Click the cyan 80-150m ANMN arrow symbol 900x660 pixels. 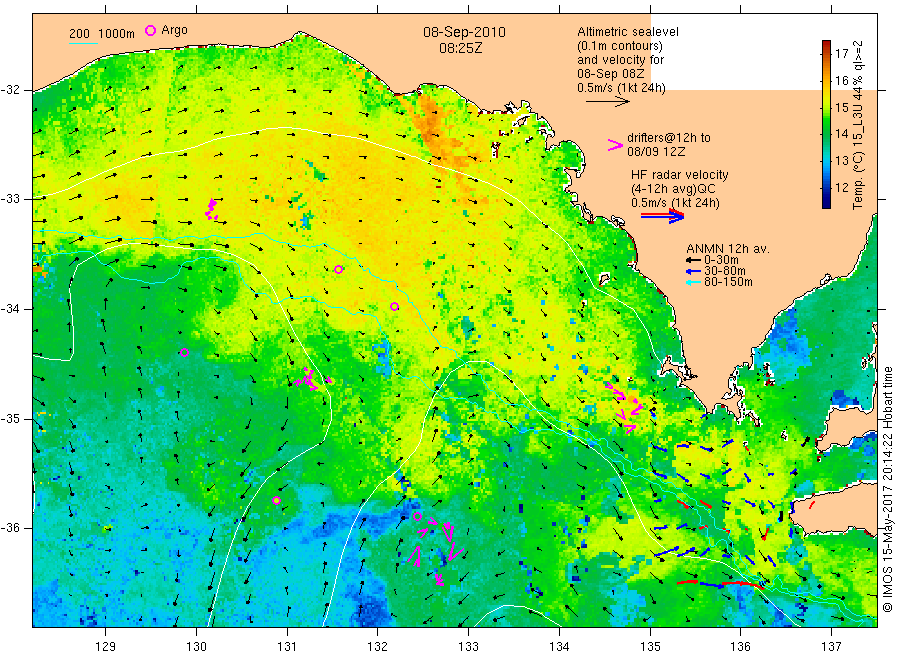pyautogui.click(x=693, y=282)
